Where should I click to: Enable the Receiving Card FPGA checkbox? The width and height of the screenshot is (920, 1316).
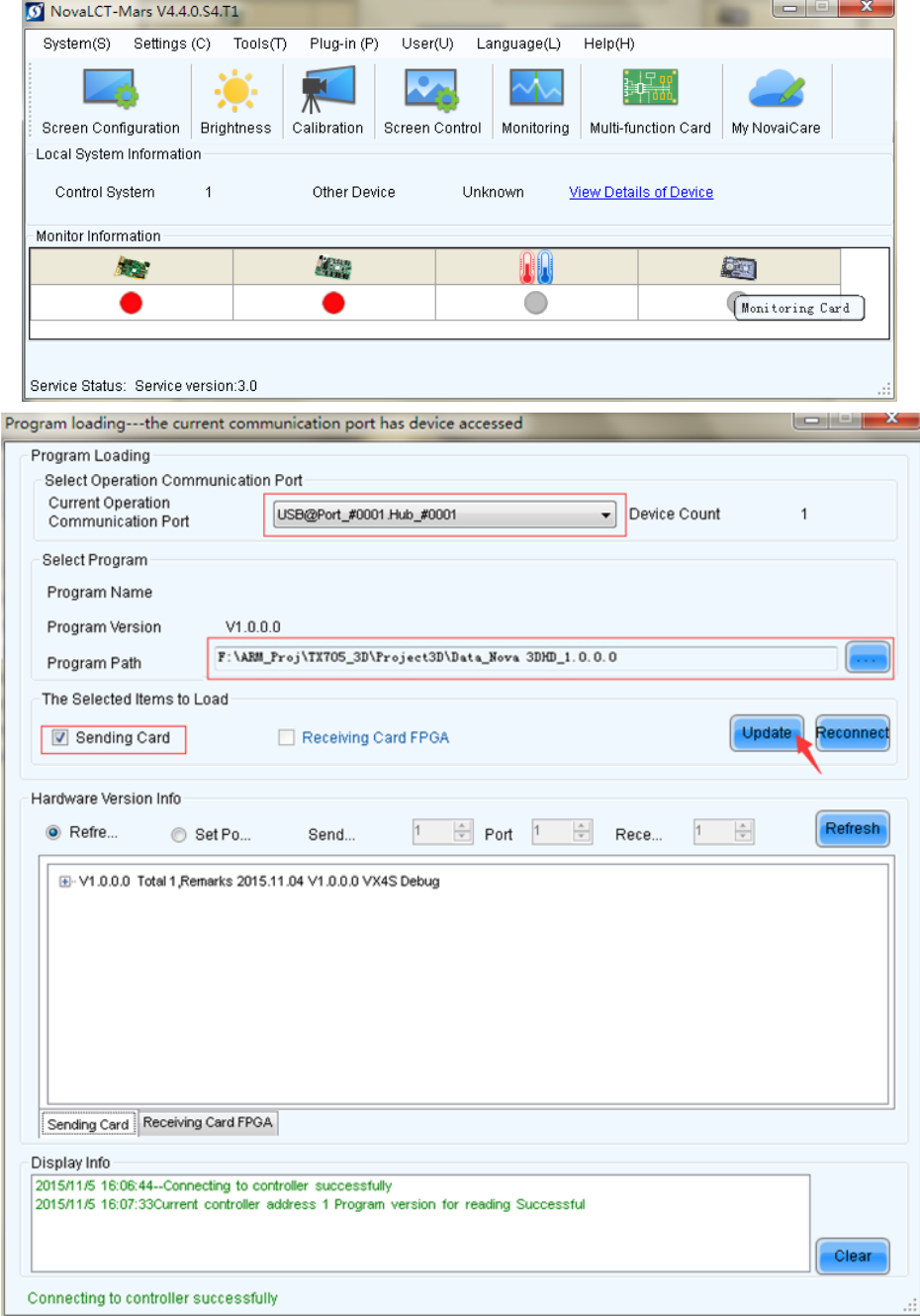[287, 738]
